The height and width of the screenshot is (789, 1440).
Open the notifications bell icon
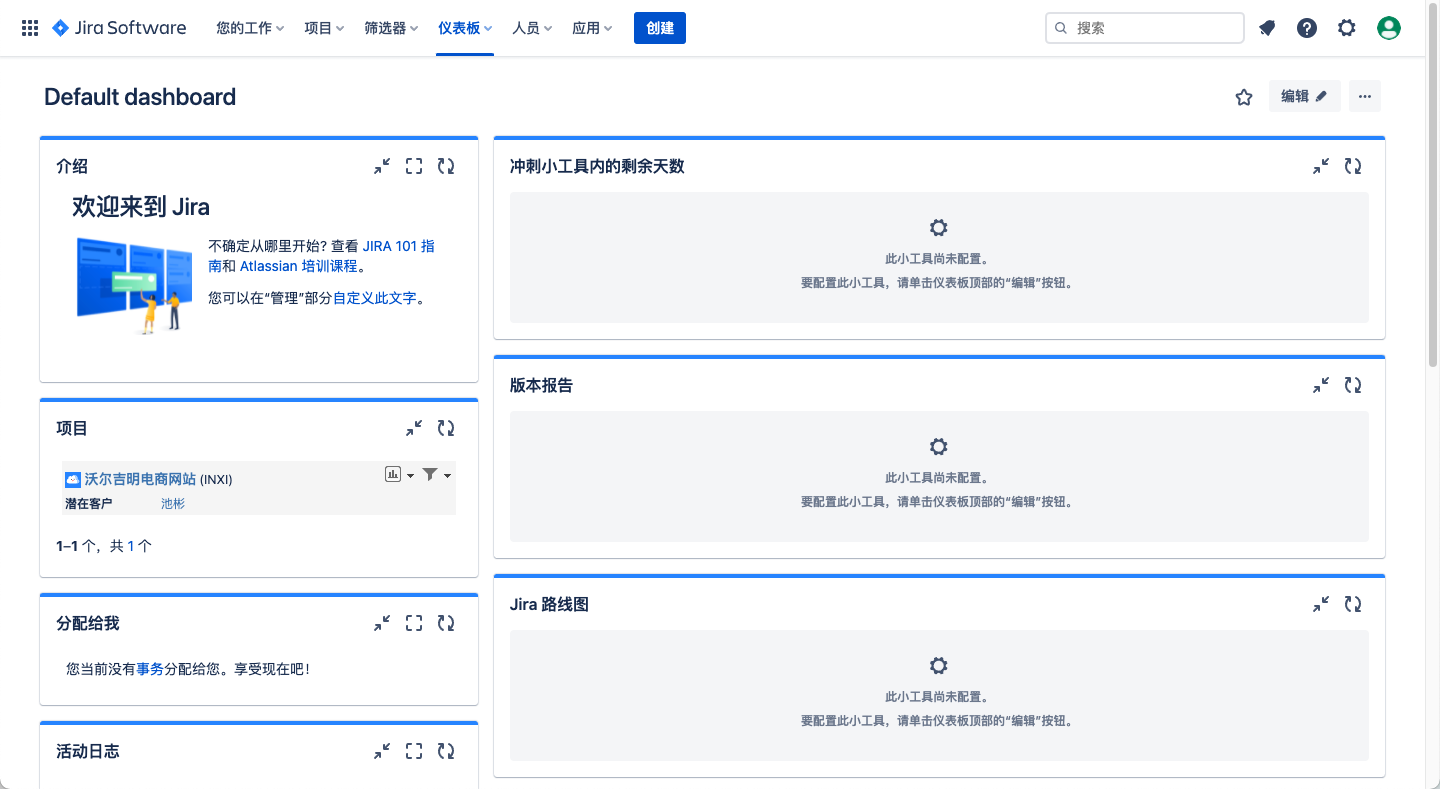click(1267, 28)
